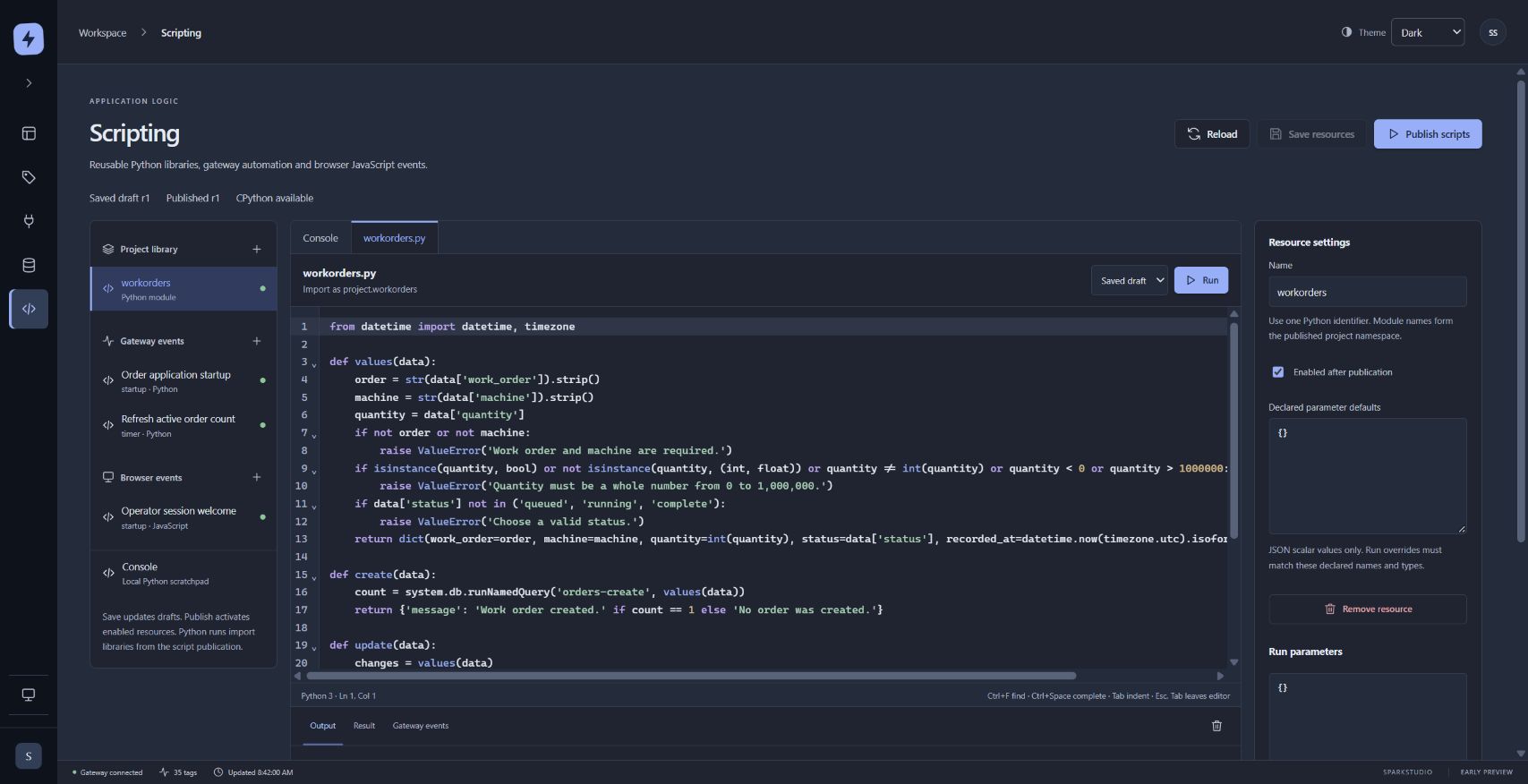Open the Theme dropdown set to Dark

point(1428,32)
